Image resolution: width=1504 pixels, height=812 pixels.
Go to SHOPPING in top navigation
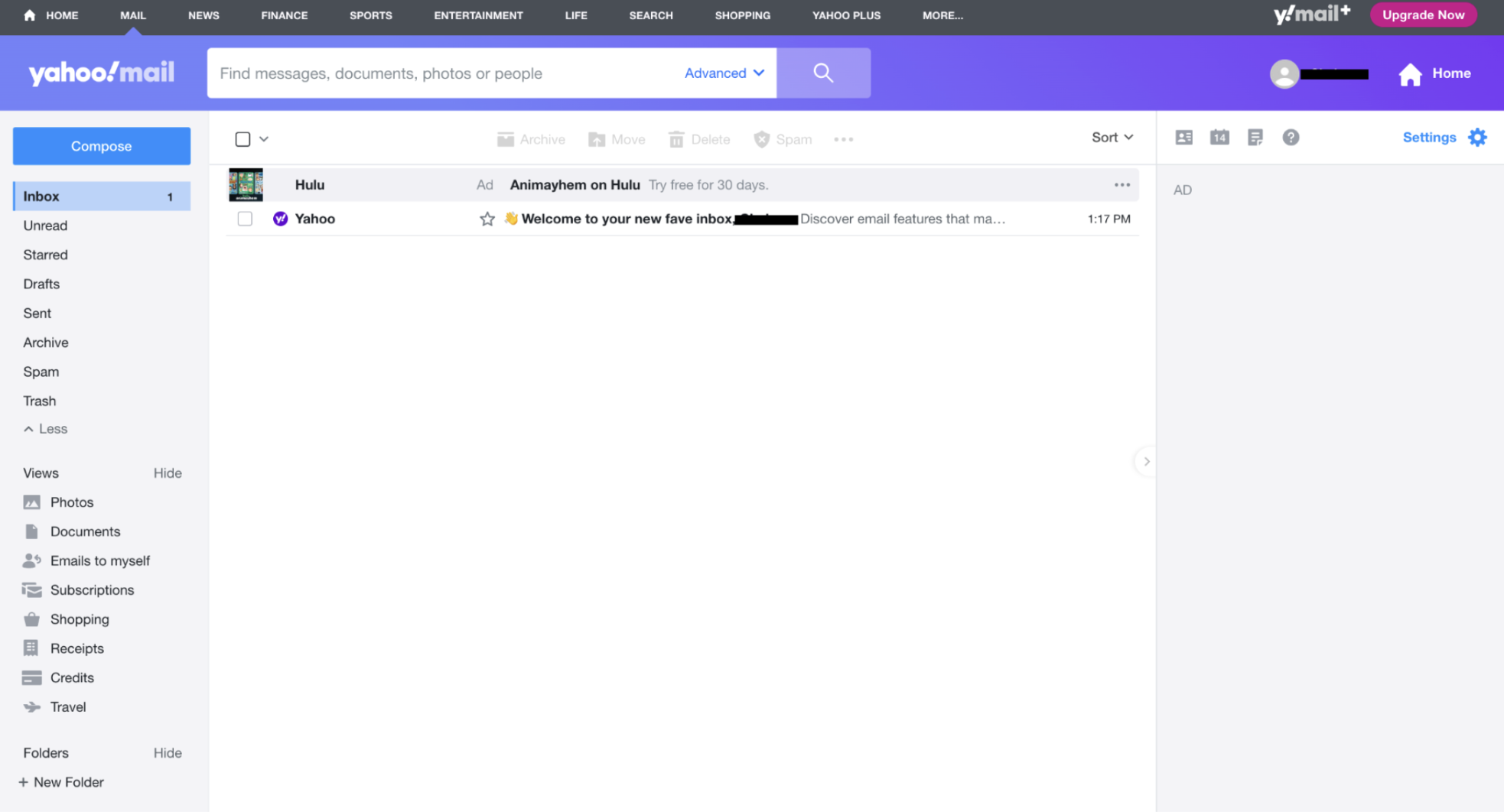pos(743,15)
